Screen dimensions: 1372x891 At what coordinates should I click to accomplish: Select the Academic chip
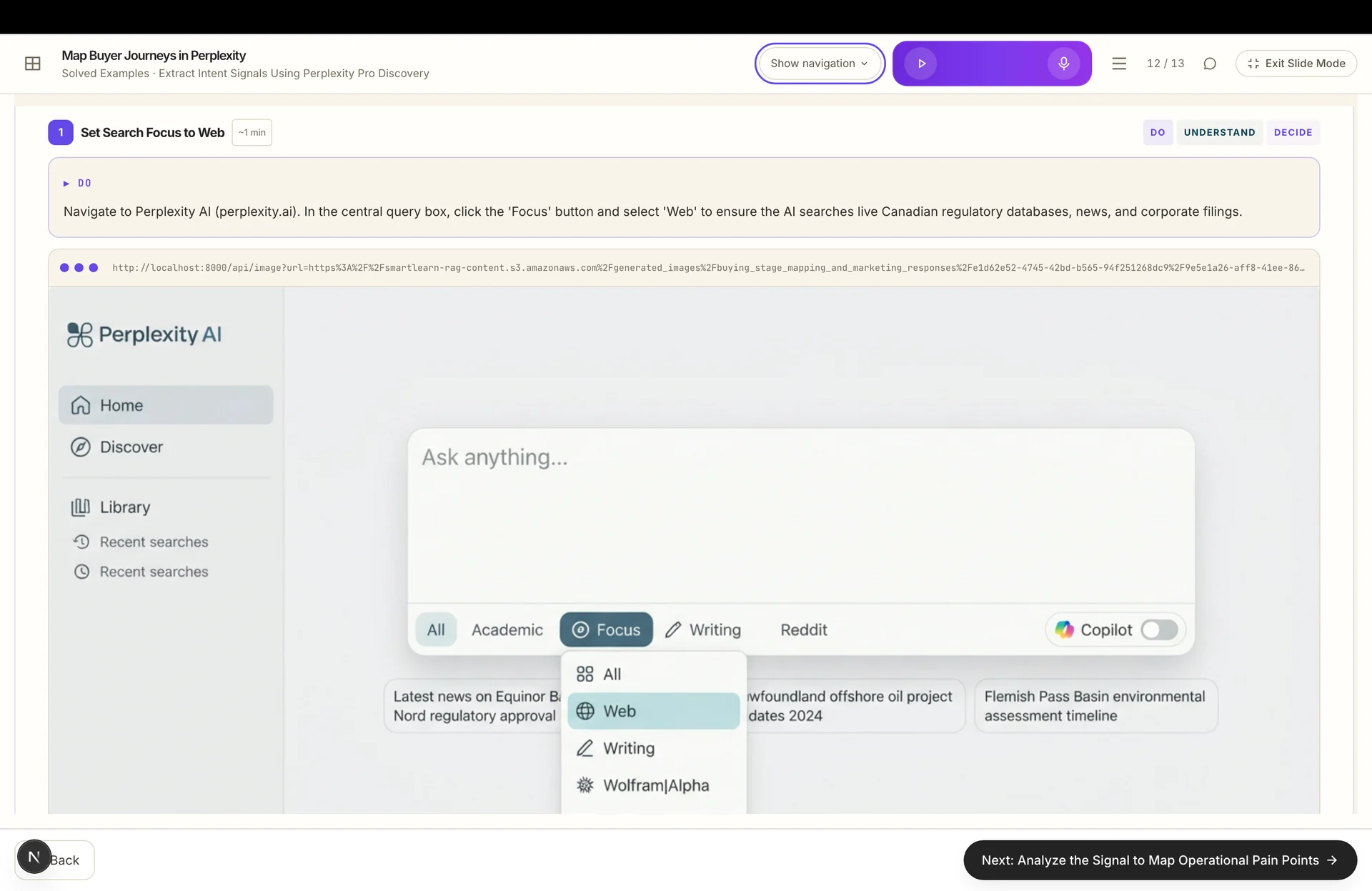[x=507, y=630]
